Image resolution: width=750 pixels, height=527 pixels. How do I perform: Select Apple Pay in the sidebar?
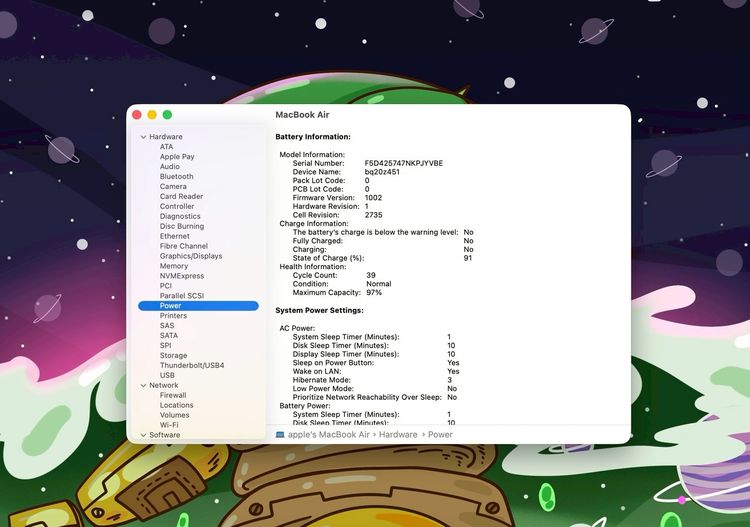tap(177, 157)
